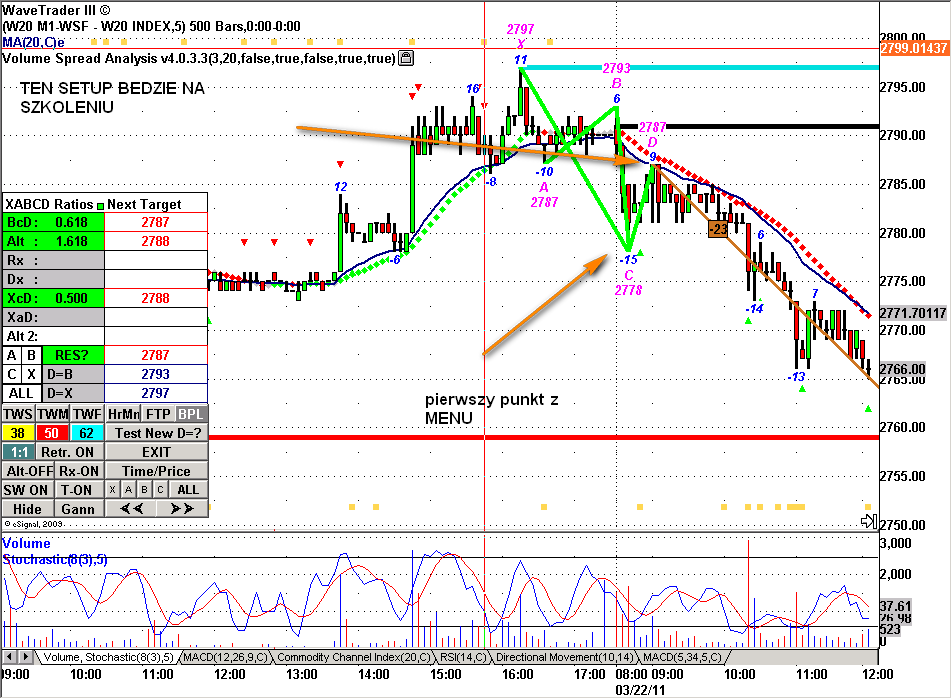The image size is (952, 699).
Task: Click the yellow 38 ratio box
Action: 18,433
